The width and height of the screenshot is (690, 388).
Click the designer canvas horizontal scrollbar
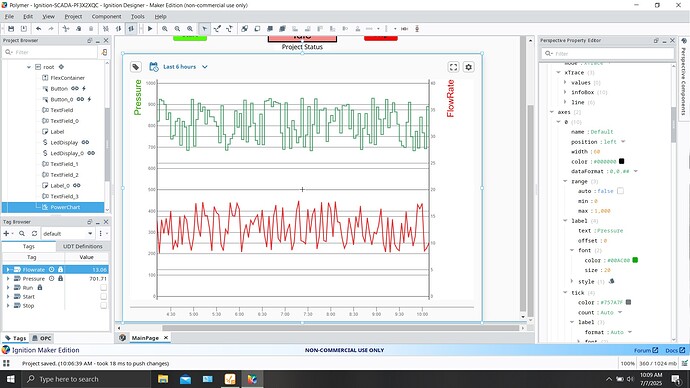(x=341, y=328)
